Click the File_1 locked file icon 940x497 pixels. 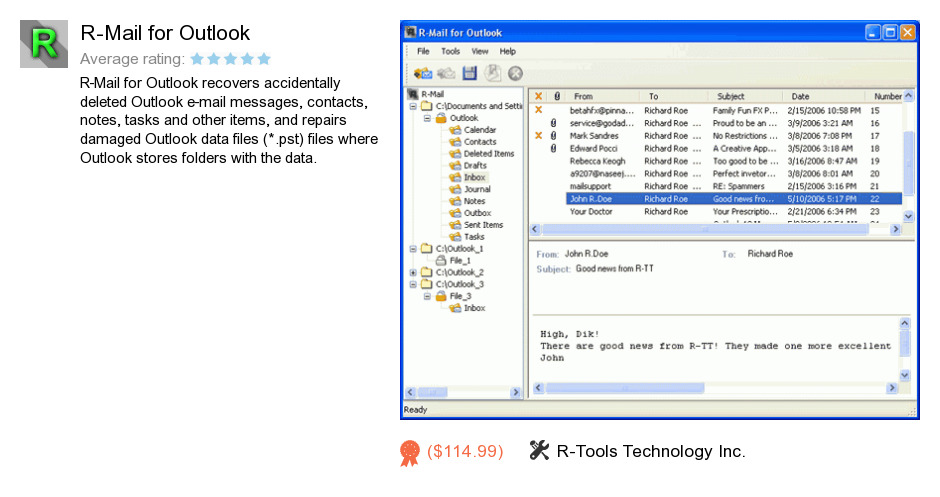point(441,260)
